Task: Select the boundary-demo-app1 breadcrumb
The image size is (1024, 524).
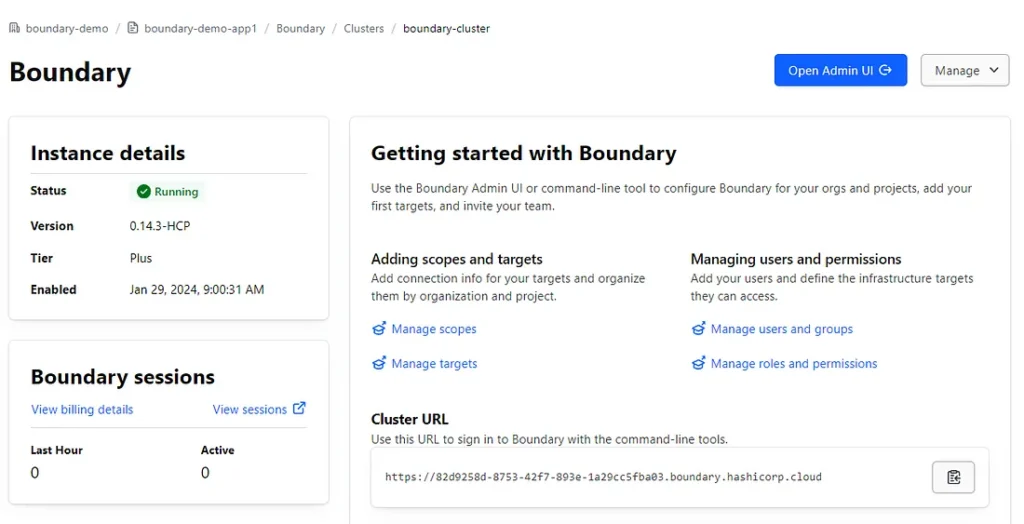Action: tap(200, 28)
